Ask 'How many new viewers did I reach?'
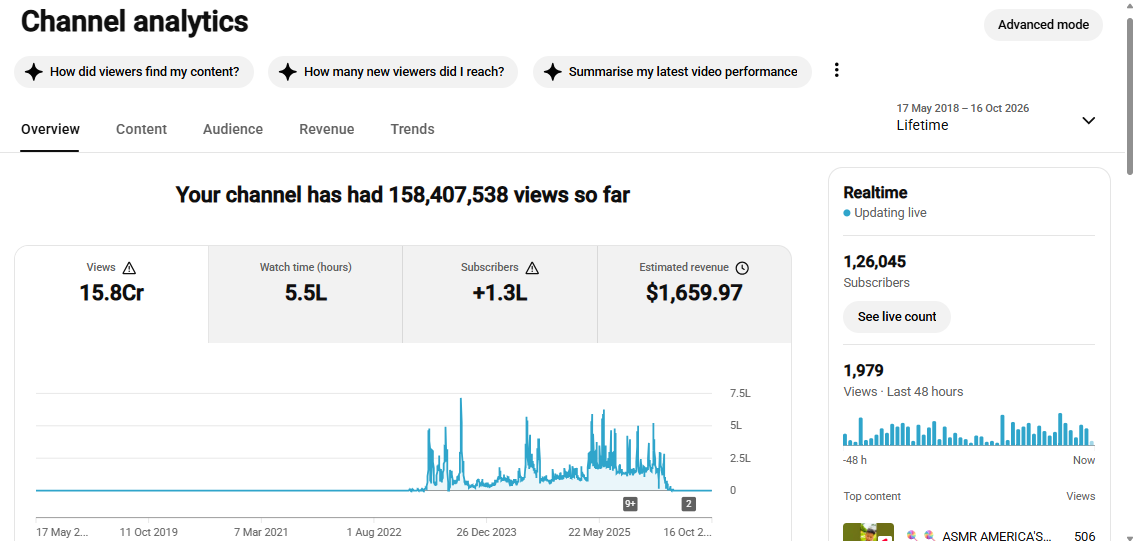The height and width of the screenshot is (541, 1134). pos(393,72)
